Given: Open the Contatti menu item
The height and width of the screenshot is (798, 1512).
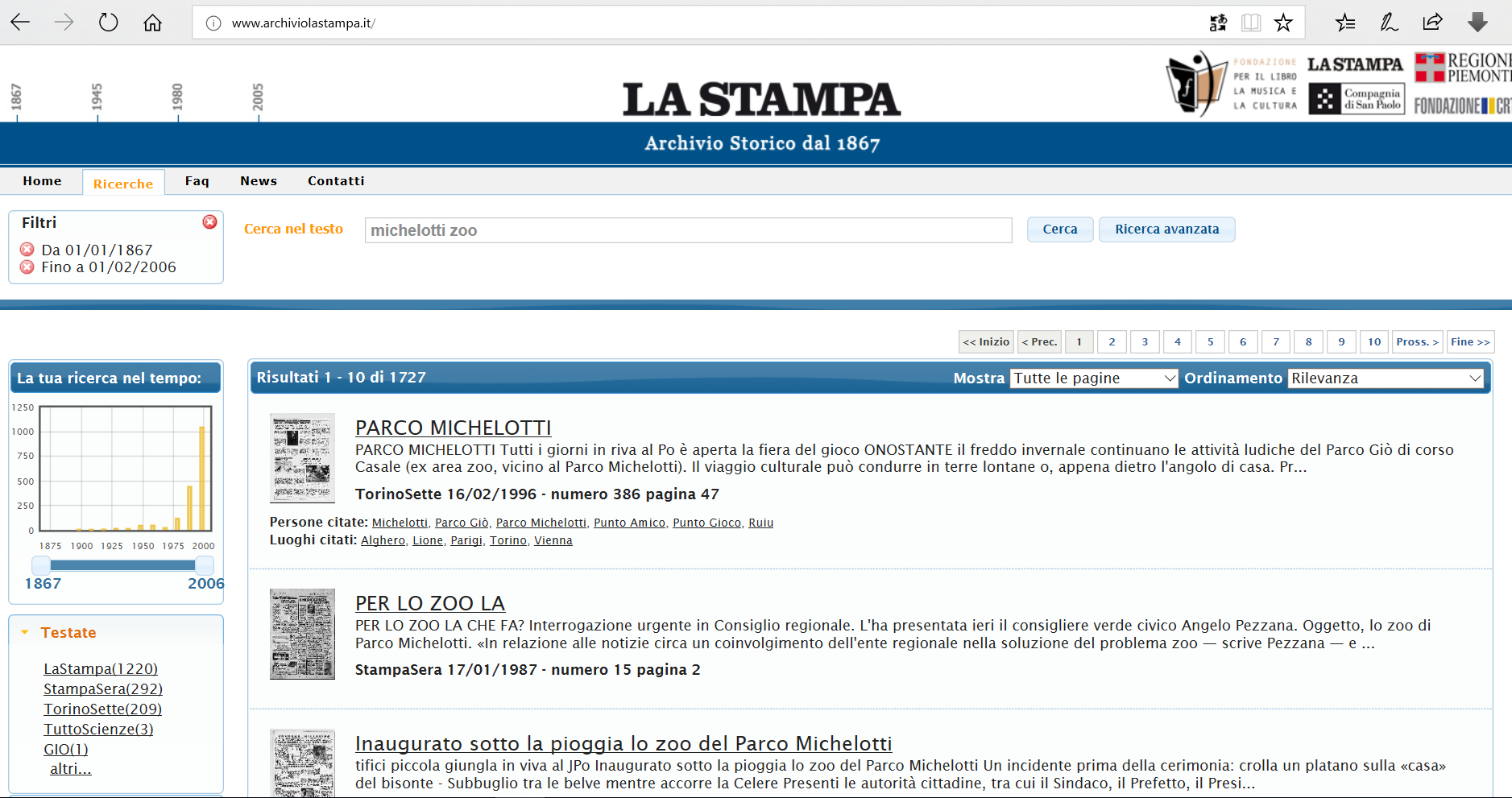Looking at the screenshot, I should 336,181.
